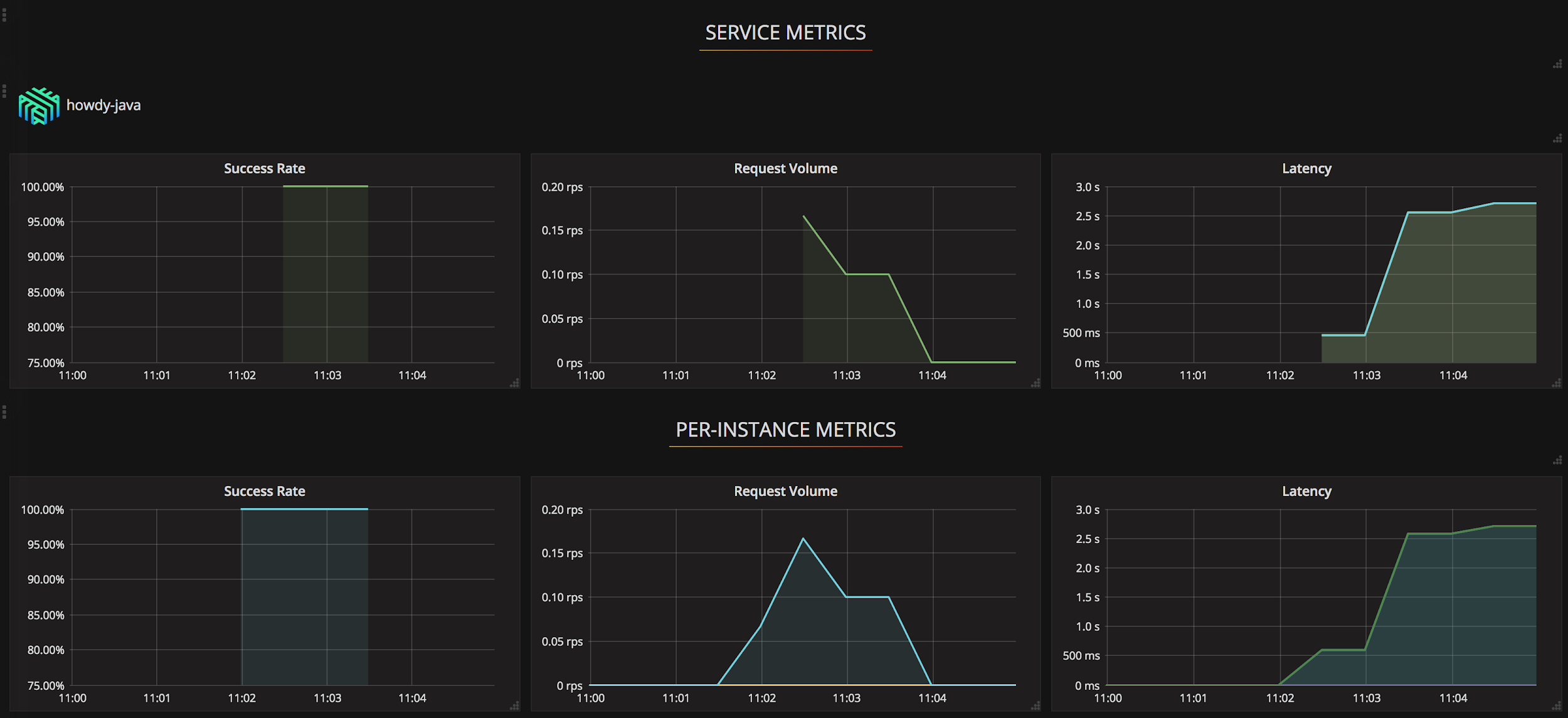This screenshot has width=1568, height=718.
Task: Open per-instance Request Volume panel title menu
Action: click(785, 492)
